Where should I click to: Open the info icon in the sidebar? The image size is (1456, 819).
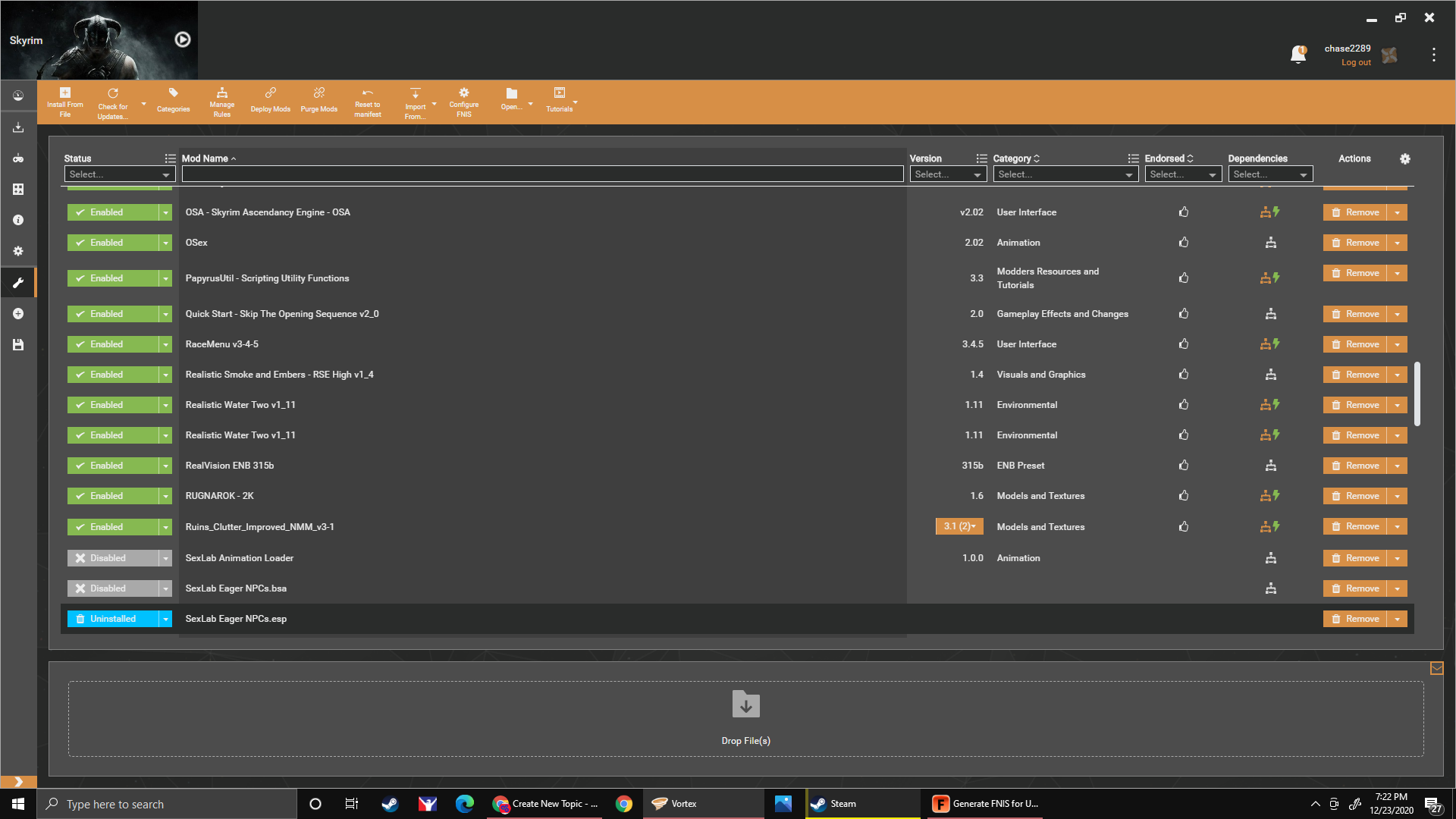(18, 220)
